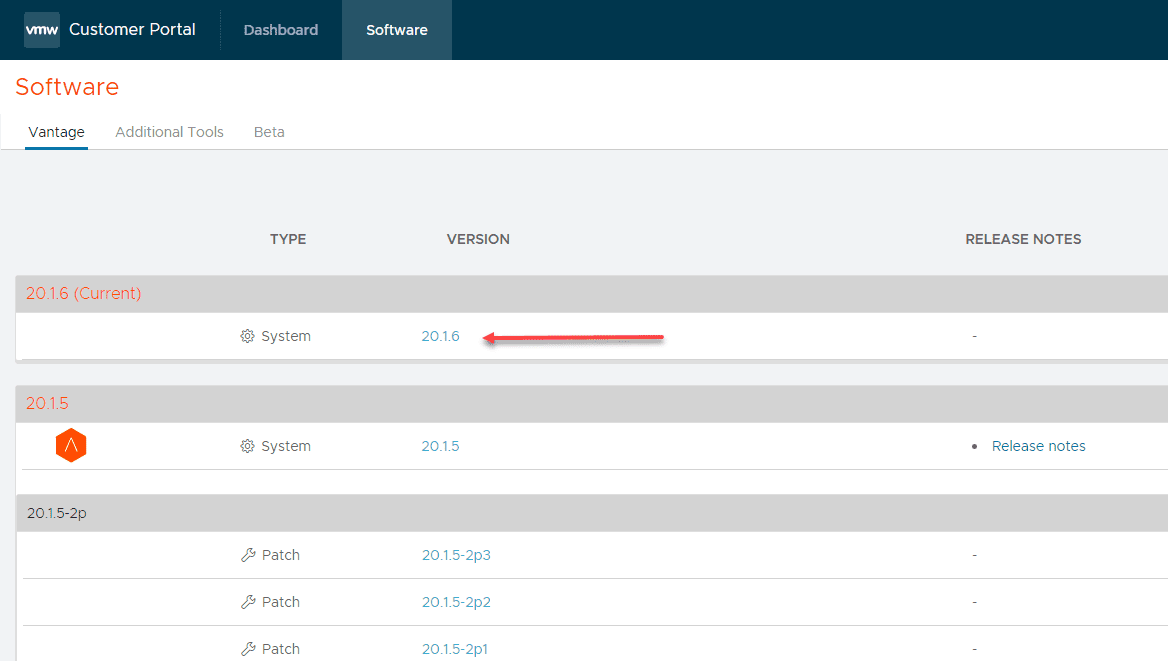Click the Patch label for 20.1.5-2p1
This screenshot has height=661, width=1168.
pyautogui.click(x=281, y=649)
